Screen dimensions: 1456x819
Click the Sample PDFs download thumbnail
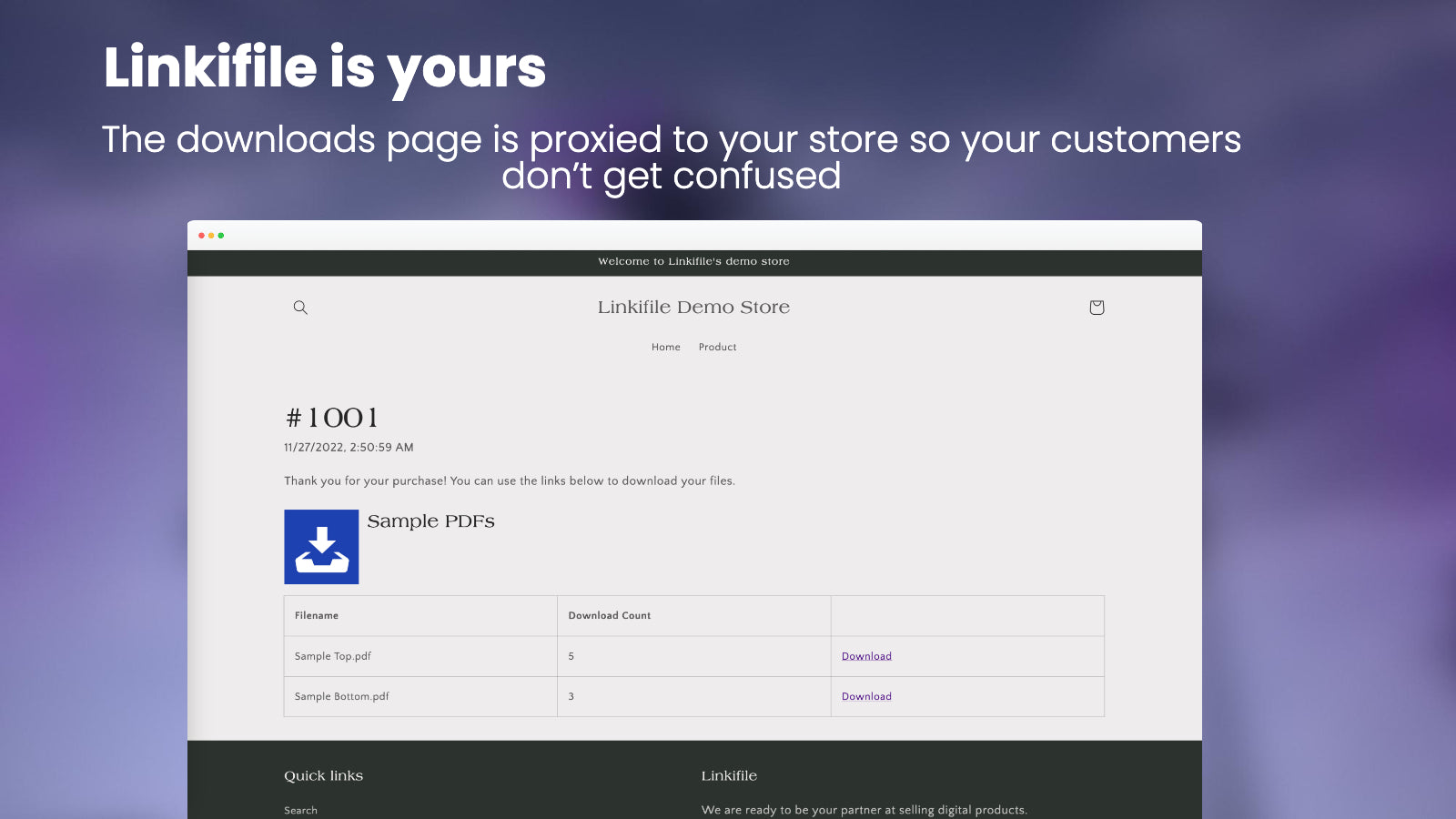tap(321, 547)
